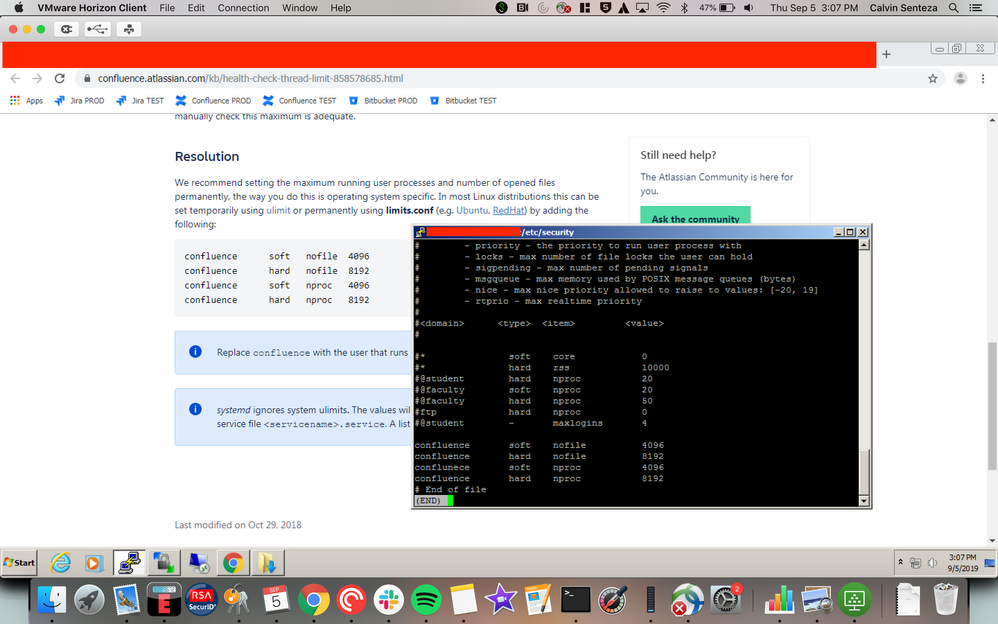This screenshot has width=998, height=624.
Task: View site info via padlock icon
Action: click(87, 78)
